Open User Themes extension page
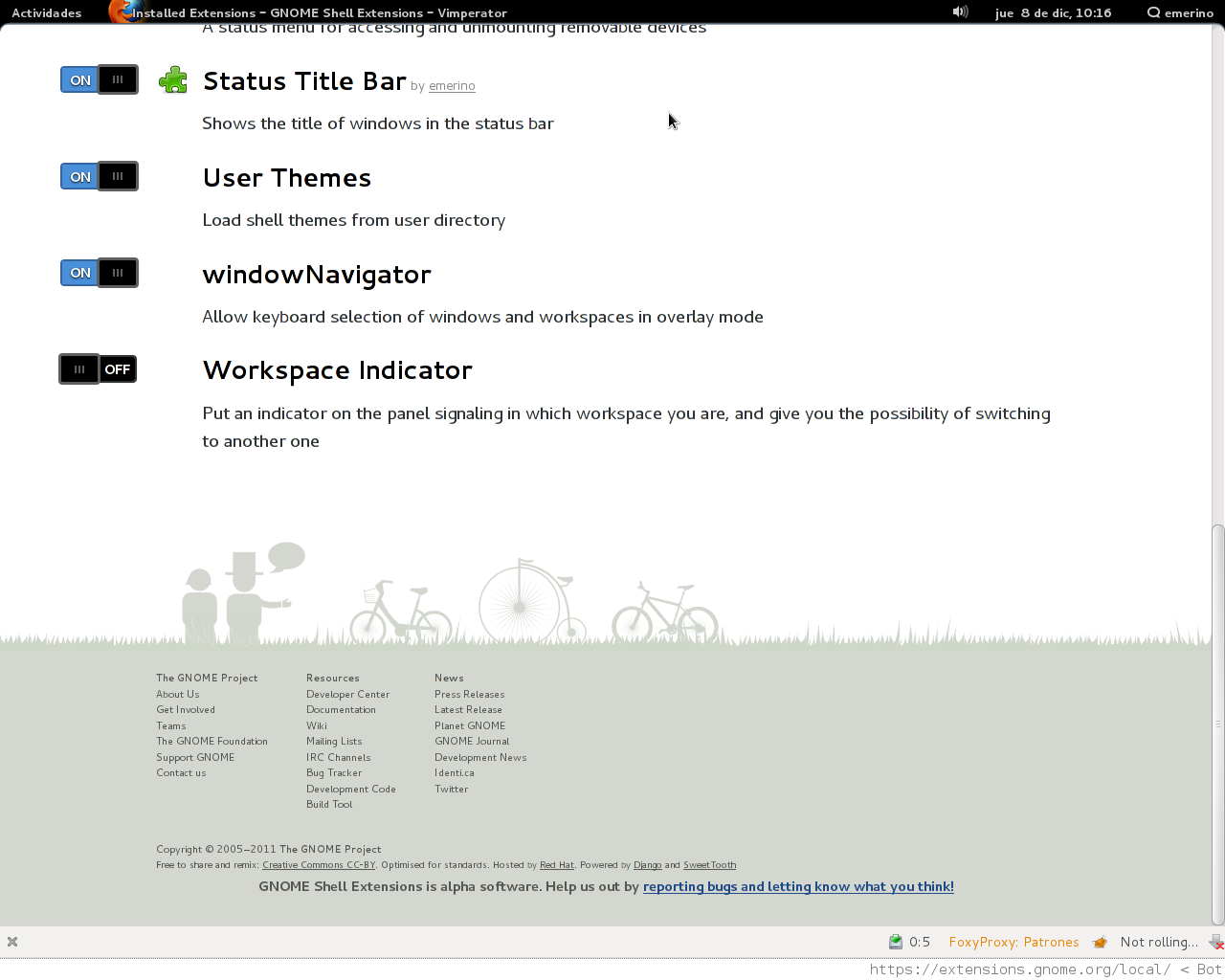 pos(287,178)
